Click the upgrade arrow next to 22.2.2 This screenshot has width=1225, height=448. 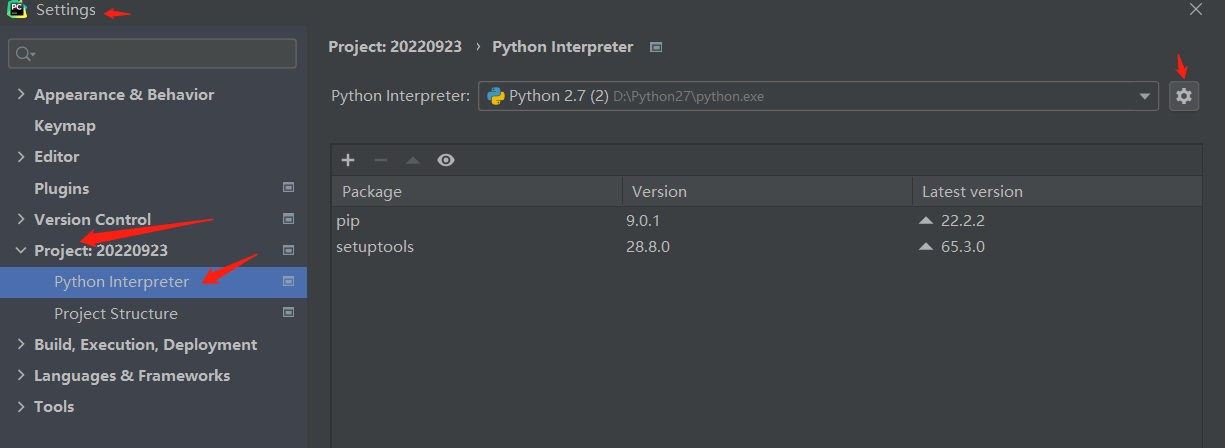click(x=926, y=220)
